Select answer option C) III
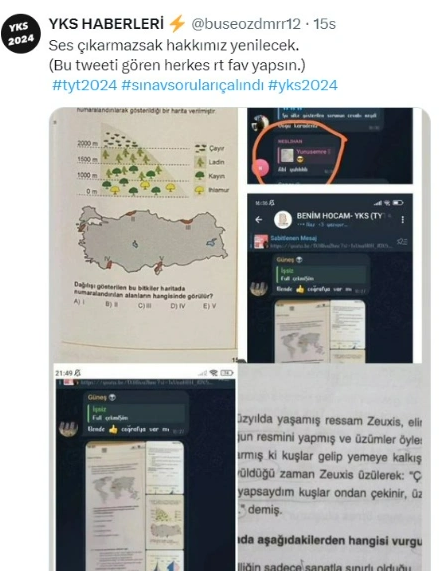 tap(144, 305)
